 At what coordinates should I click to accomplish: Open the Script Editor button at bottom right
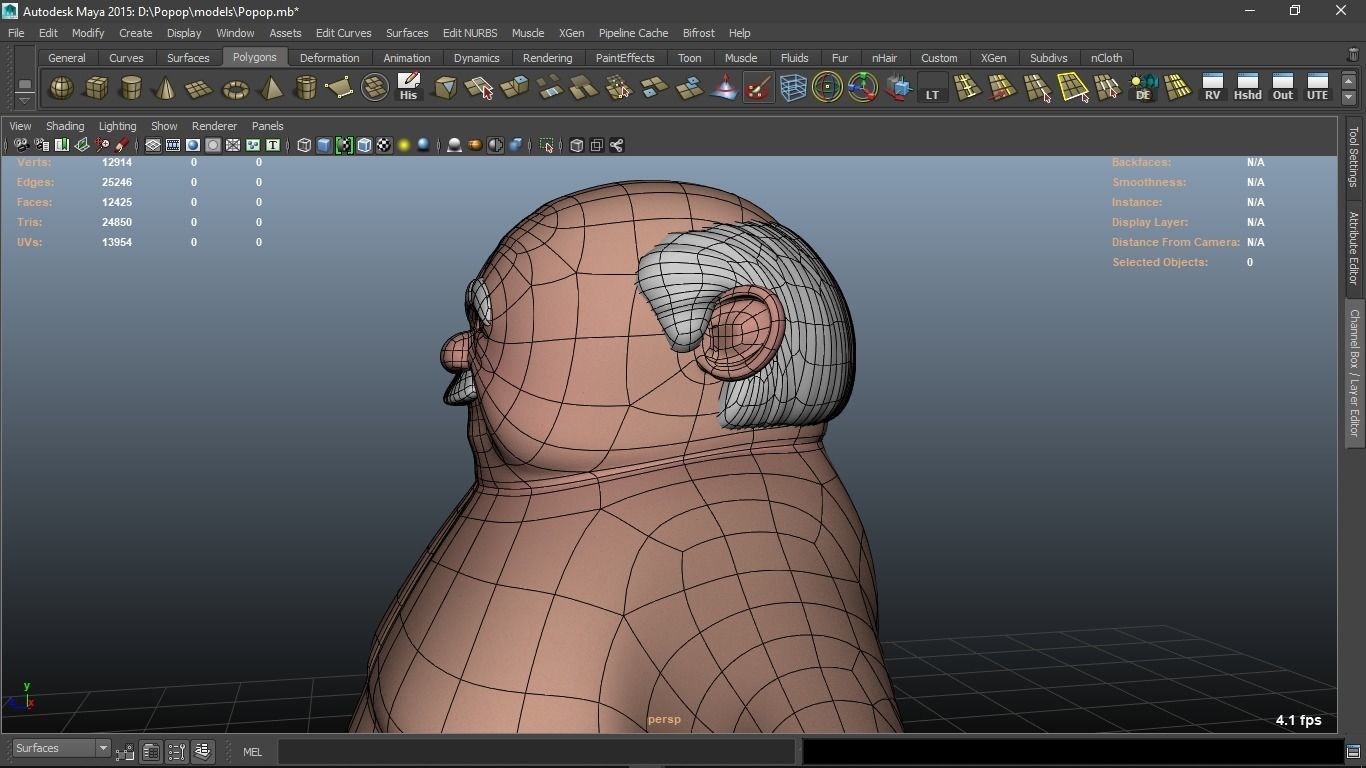point(1353,751)
